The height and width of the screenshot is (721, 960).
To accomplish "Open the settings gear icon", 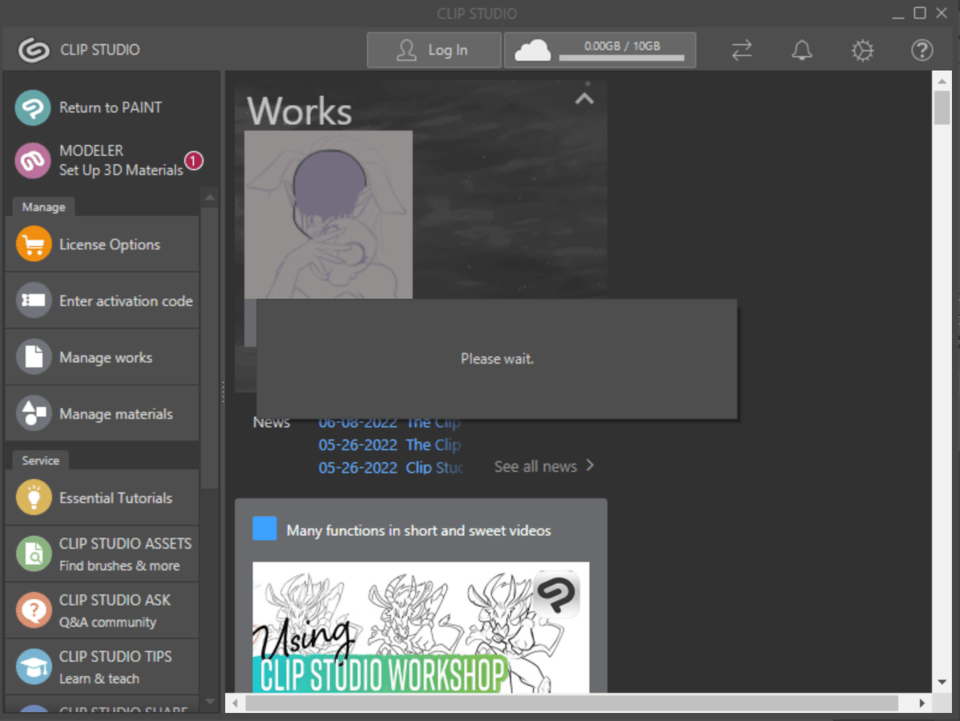I will 862,50.
